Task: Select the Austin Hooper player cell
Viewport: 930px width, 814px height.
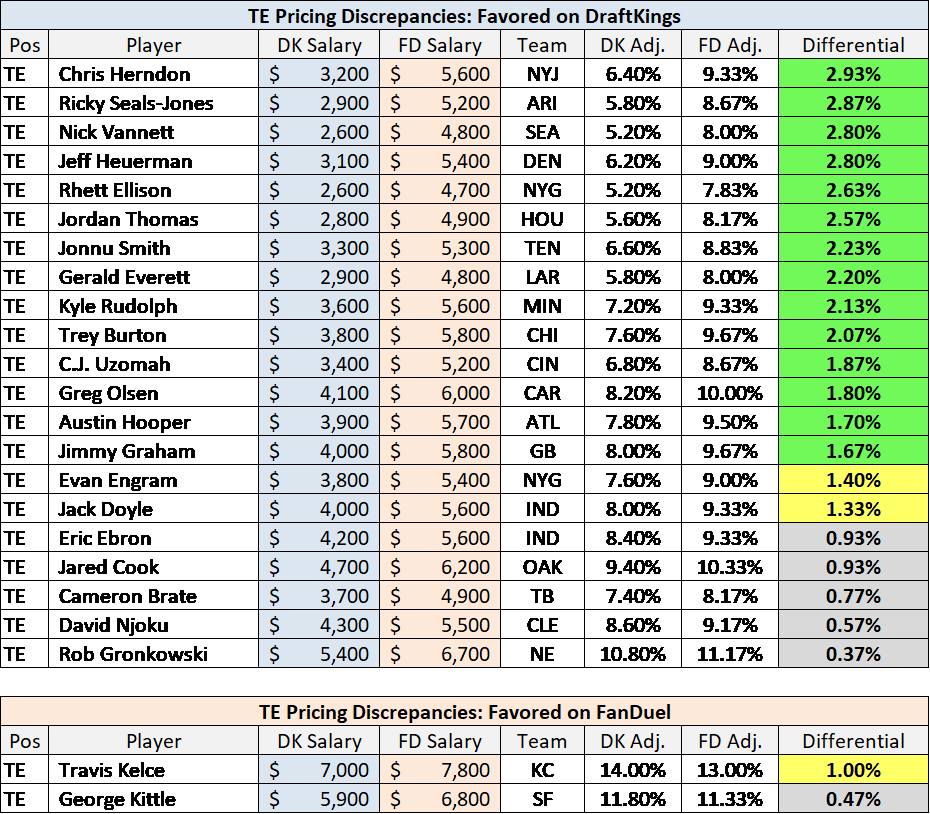Action: coord(154,422)
